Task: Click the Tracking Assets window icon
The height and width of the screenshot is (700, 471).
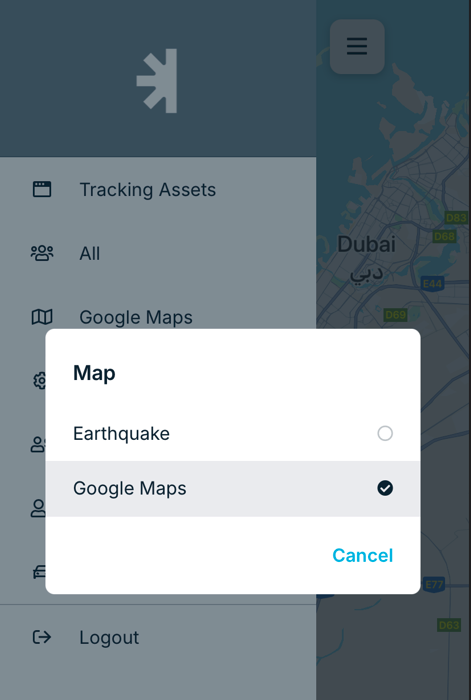Action: coord(42,189)
